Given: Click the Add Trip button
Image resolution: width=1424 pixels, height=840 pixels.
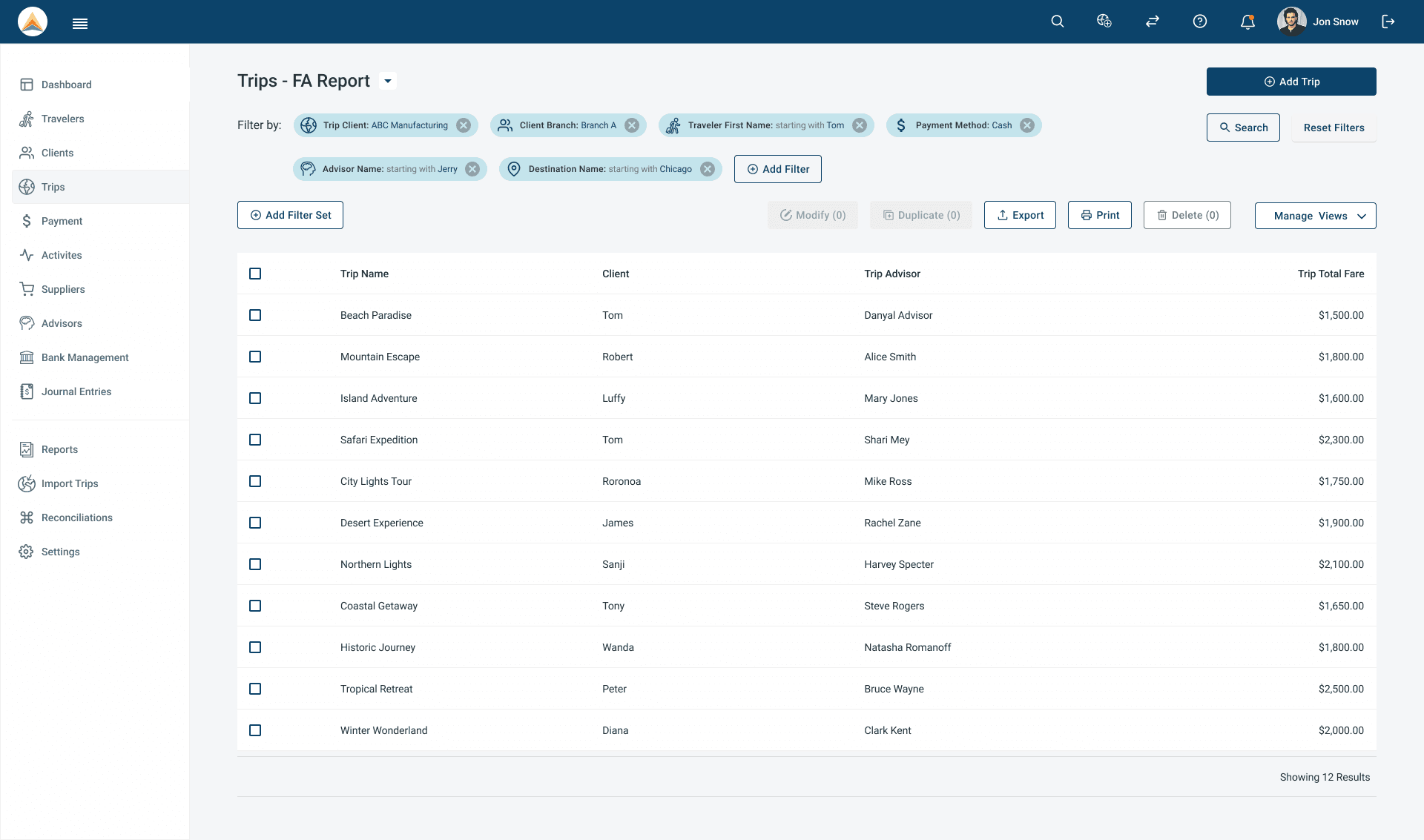Looking at the screenshot, I should [x=1291, y=82].
